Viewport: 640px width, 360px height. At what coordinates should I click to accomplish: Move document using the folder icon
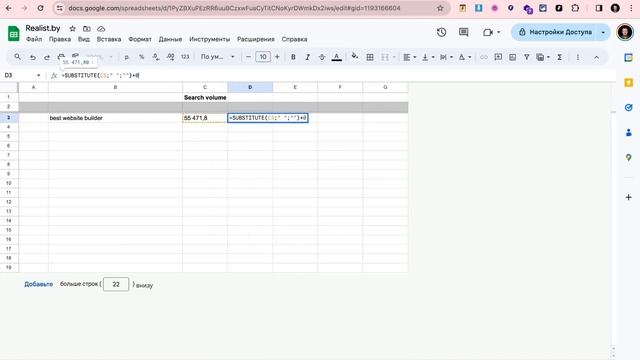[x=87, y=29]
